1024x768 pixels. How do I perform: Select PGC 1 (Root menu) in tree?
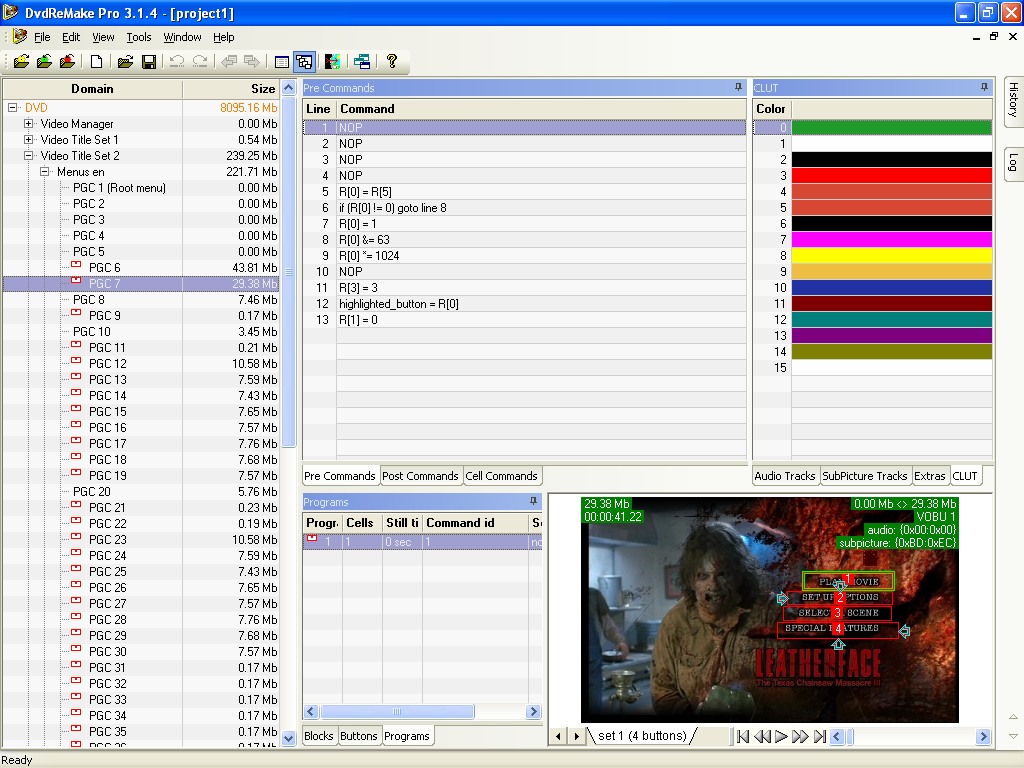(119, 188)
